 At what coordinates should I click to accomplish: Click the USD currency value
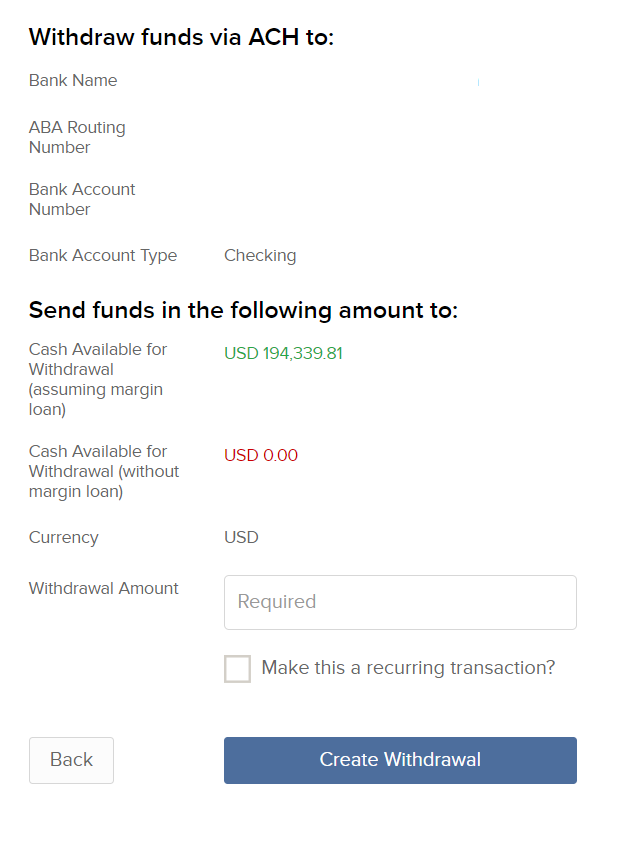(241, 538)
